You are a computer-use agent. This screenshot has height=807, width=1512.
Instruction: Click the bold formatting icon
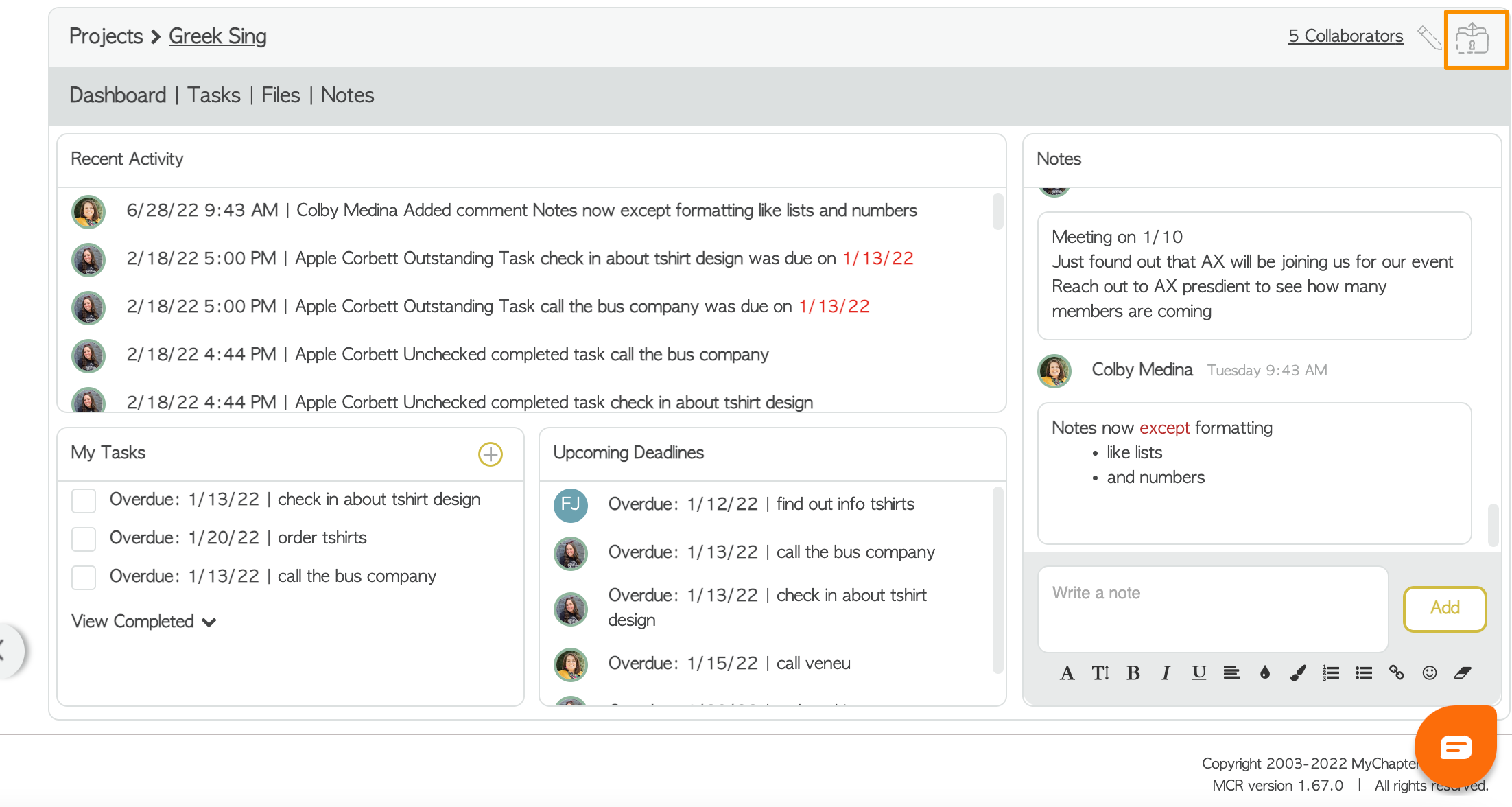point(1133,673)
